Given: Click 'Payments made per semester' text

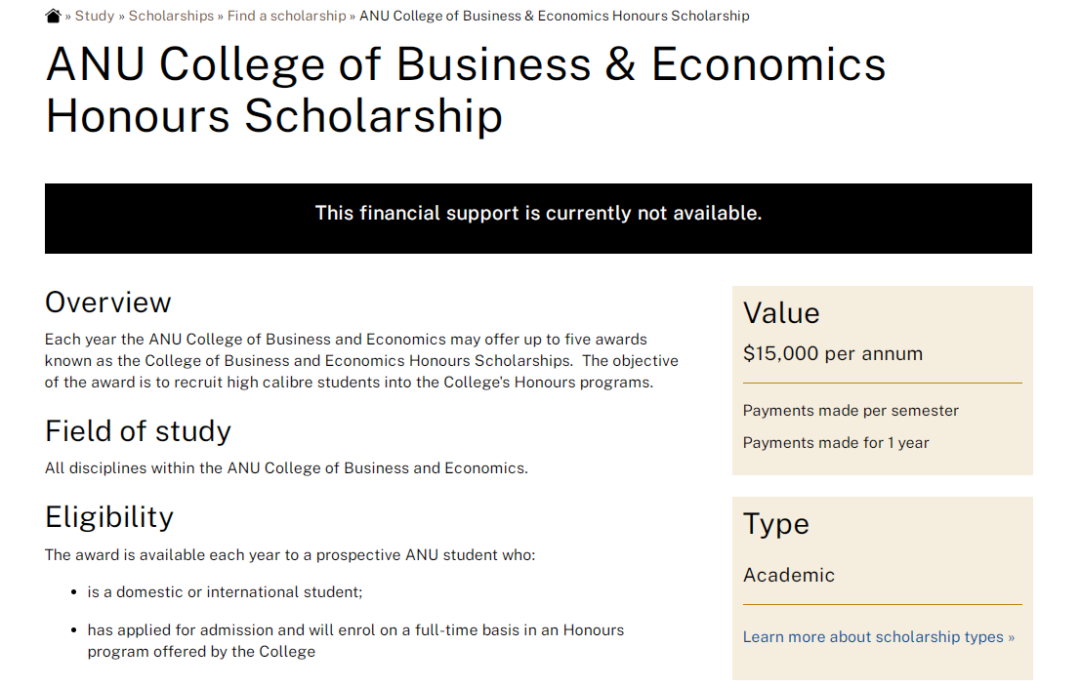Looking at the screenshot, I should tap(850, 411).
